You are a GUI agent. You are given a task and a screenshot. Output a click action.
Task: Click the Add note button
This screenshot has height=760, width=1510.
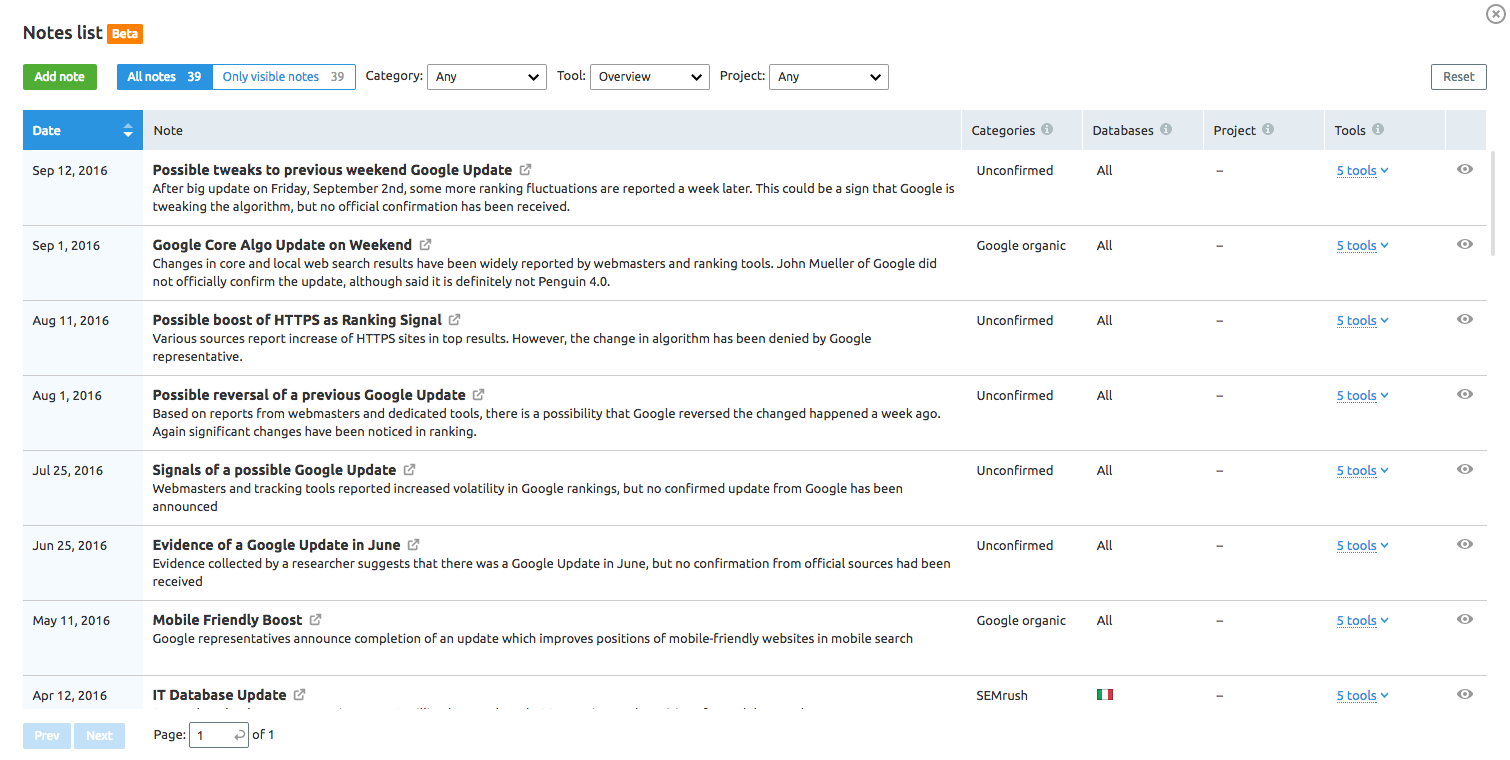point(60,77)
